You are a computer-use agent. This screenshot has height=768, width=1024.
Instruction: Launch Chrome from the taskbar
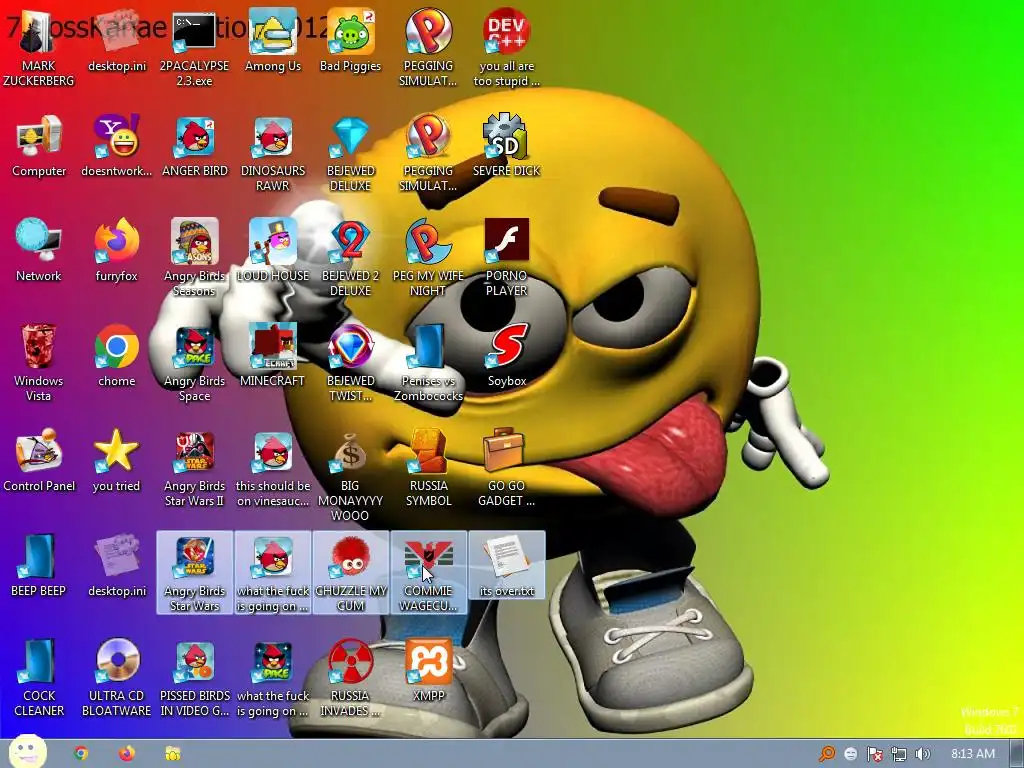(x=81, y=754)
